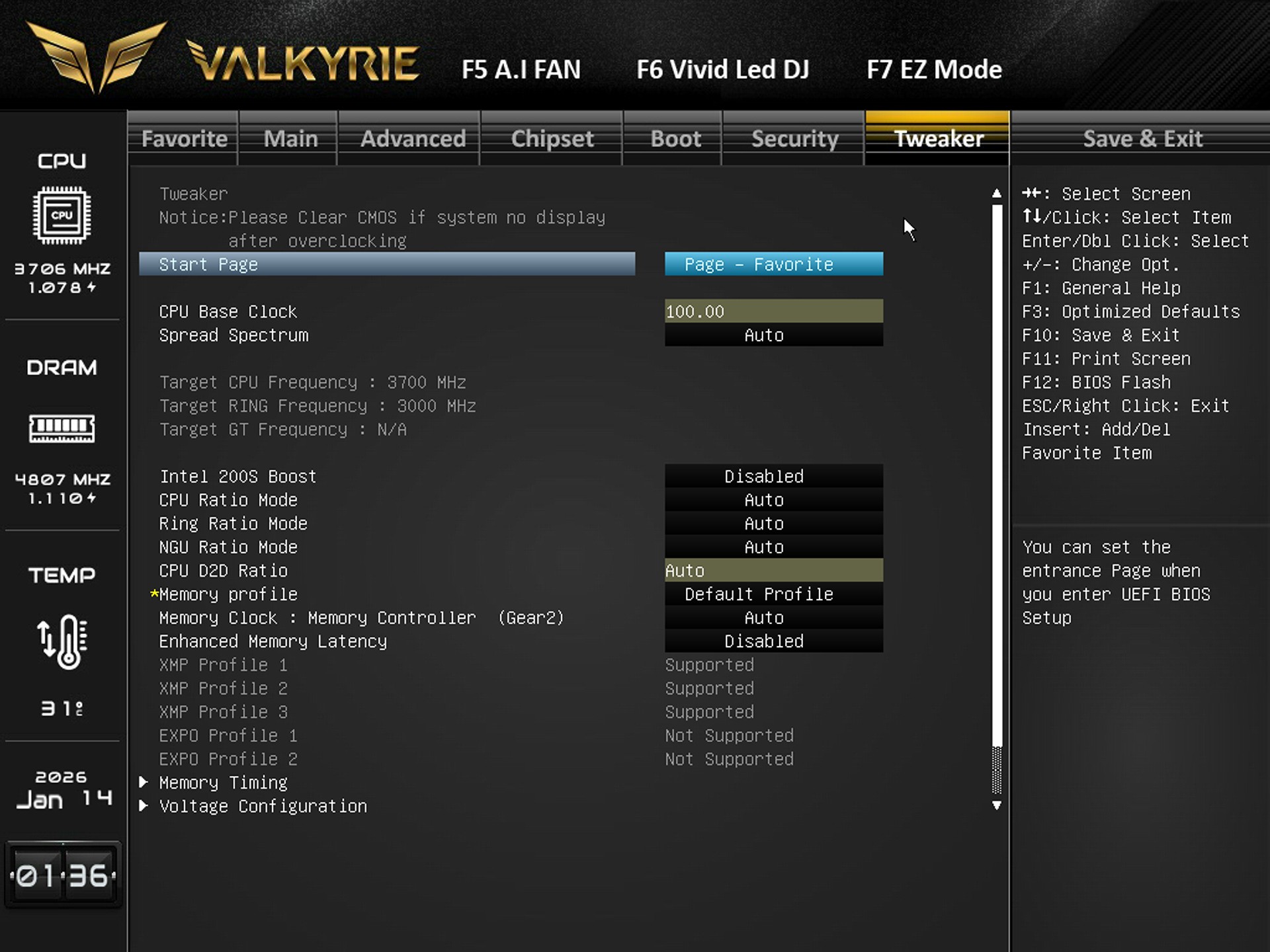Screen dimensions: 1270x952
Task: Click the CPU Base Clock 100.00 field
Action: 773,311
